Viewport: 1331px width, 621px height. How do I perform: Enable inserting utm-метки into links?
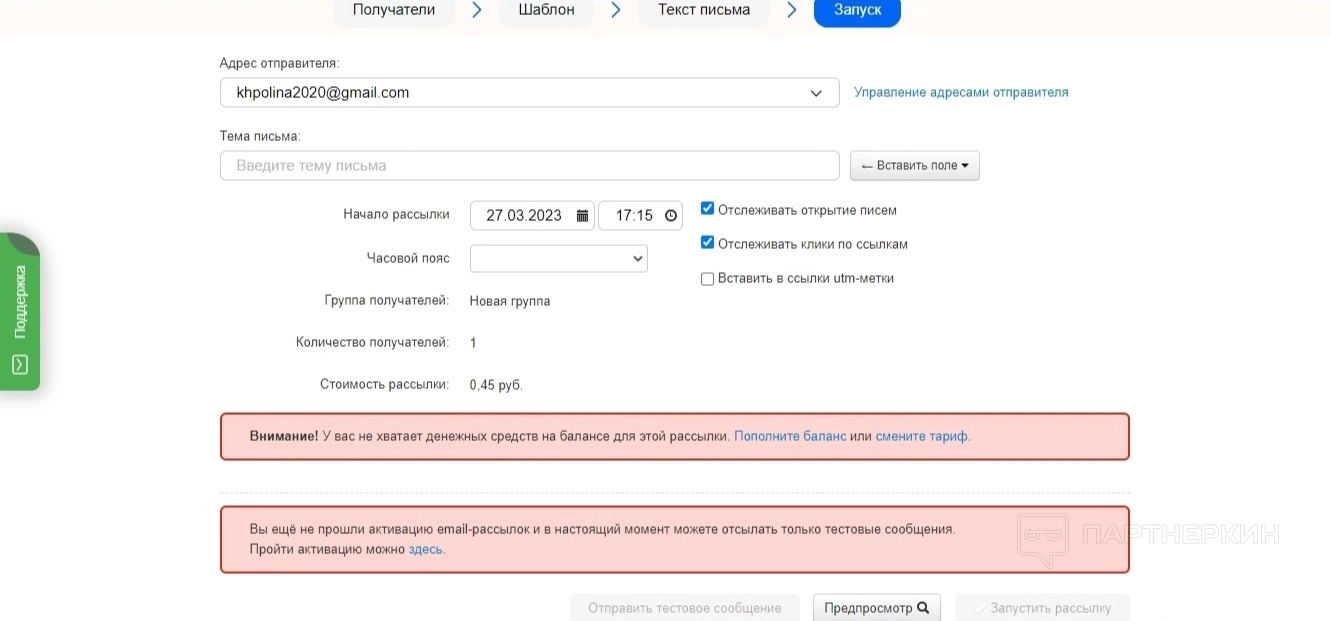click(707, 279)
